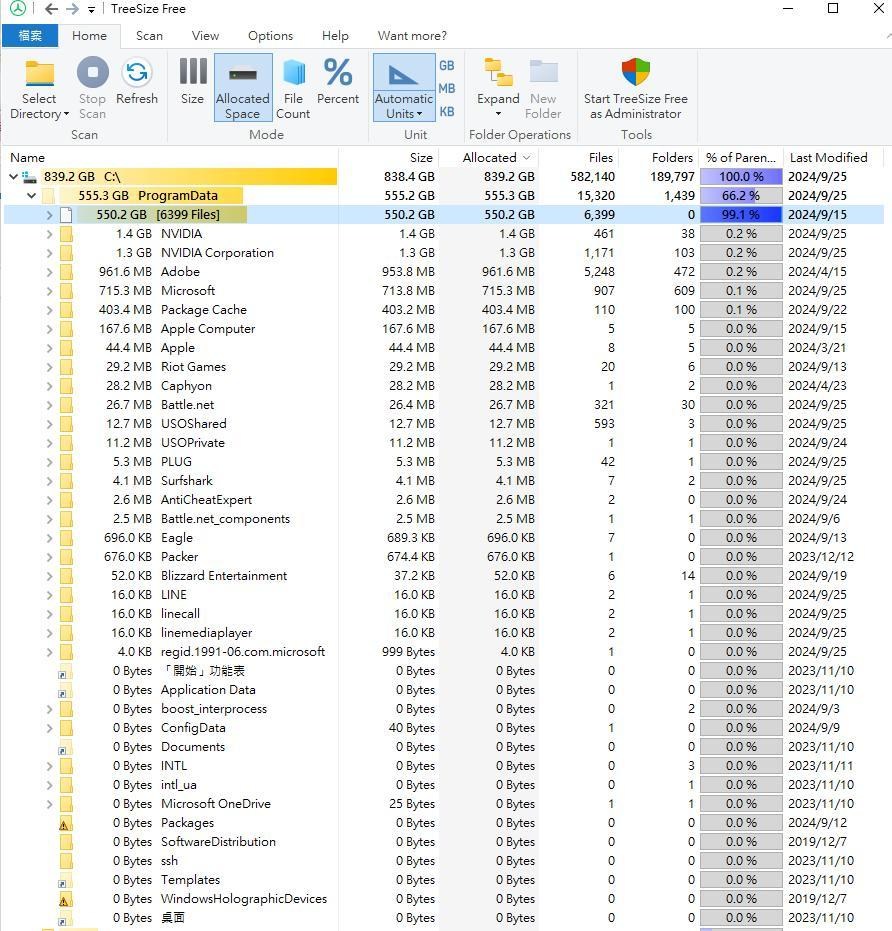Viewport: 892px width, 931px height.
Task: Toggle Automatic Units option
Action: (403, 74)
